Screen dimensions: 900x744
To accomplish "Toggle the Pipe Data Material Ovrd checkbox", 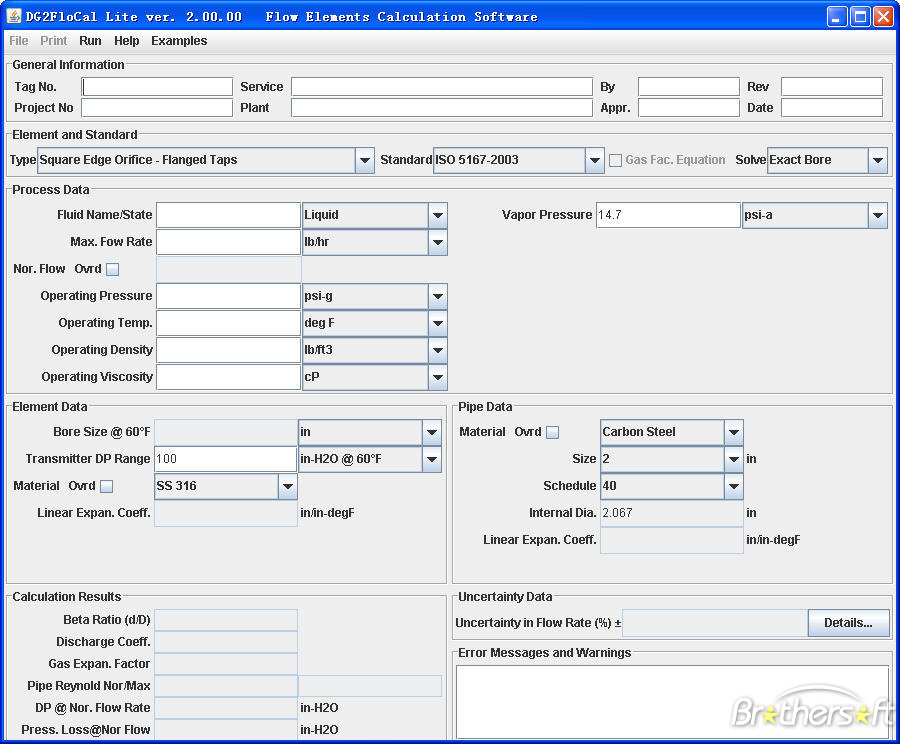I will click(552, 432).
